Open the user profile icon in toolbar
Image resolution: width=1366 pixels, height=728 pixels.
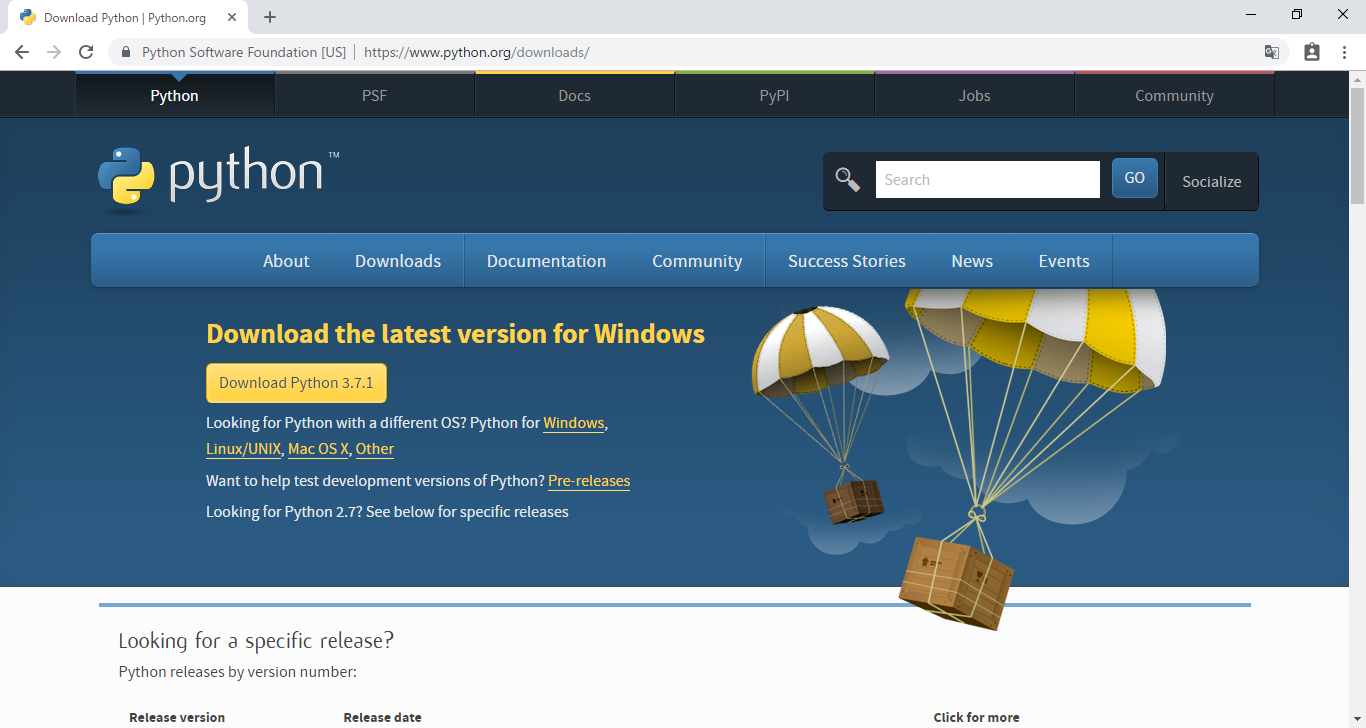click(x=1312, y=52)
